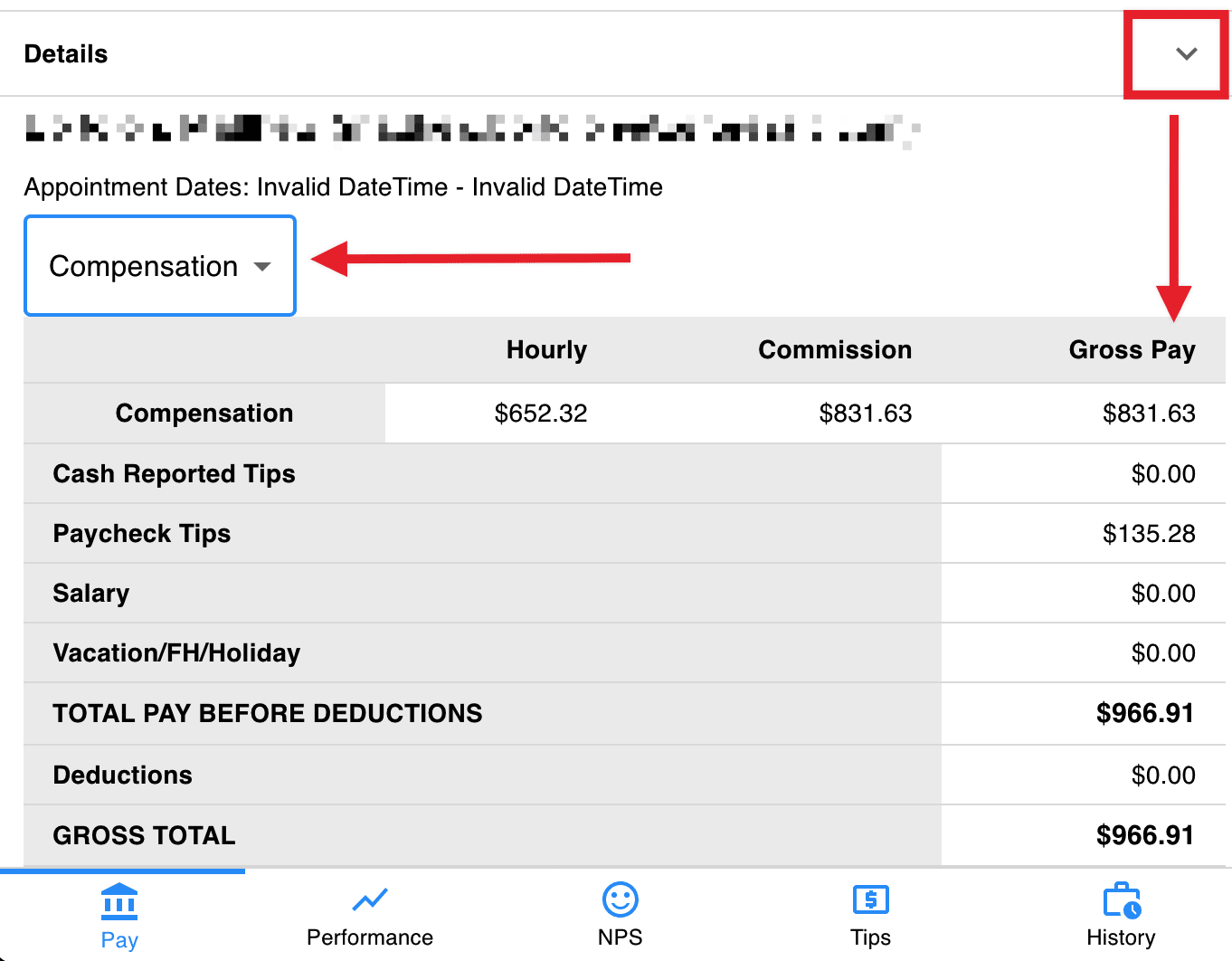1232x961 pixels.
Task: Open the History briefcase clock icon
Action: (1122, 900)
